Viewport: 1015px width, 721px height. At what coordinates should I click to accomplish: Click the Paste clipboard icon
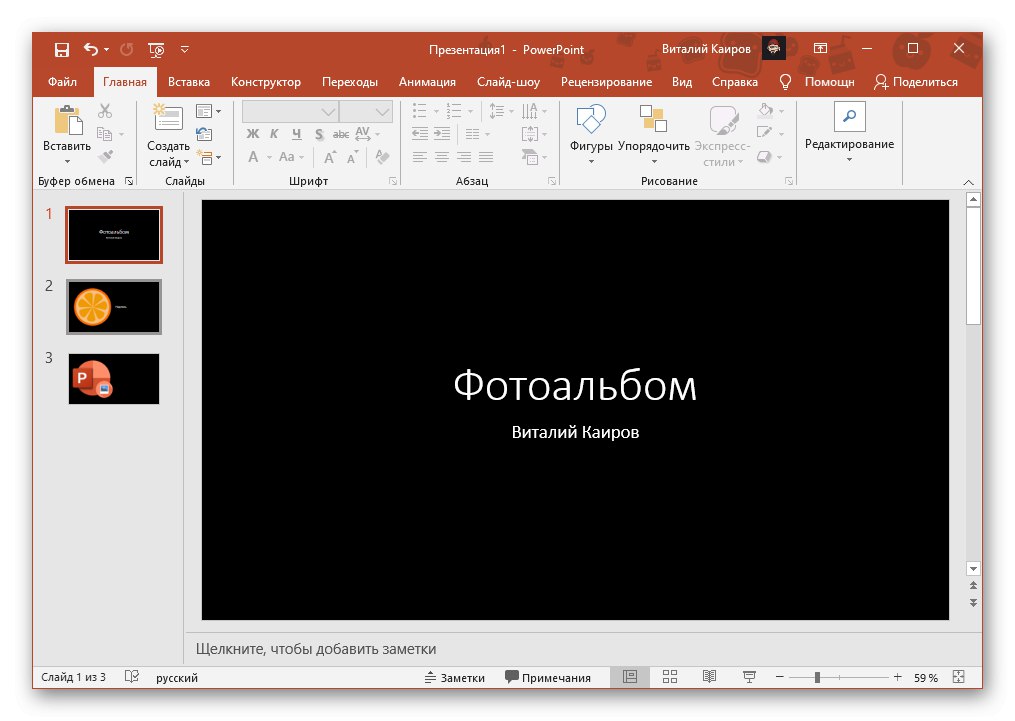coord(67,121)
